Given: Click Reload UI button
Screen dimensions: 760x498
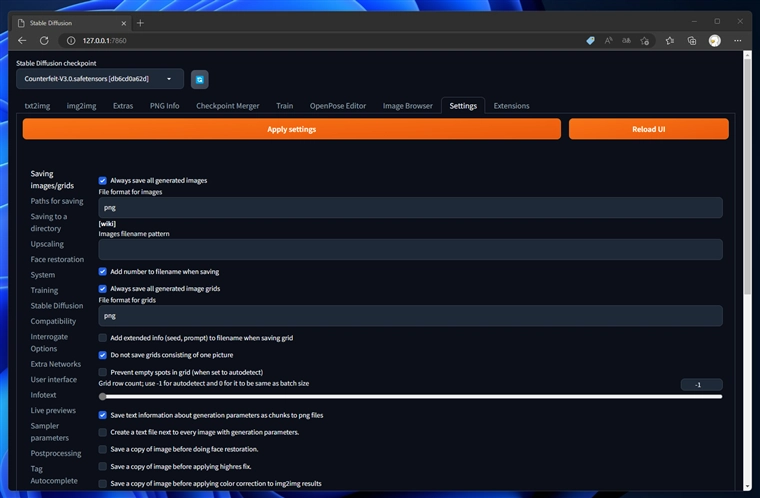Looking at the screenshot, I should pos(649,129).
